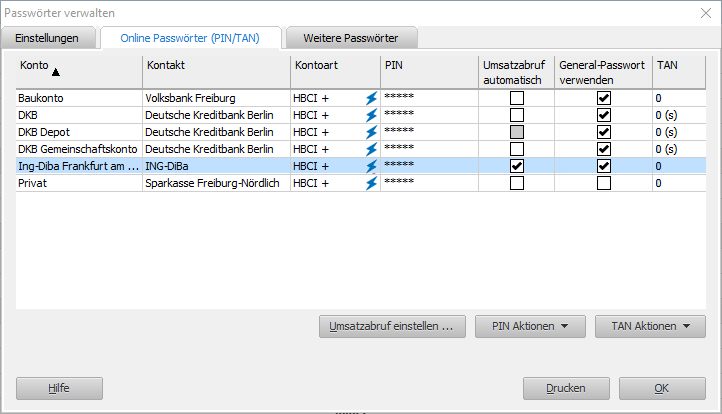This screenshot has width=722, height=414.
Task: Click the lightning bolt icon in Privat row
Action: [x=371, y=183]
